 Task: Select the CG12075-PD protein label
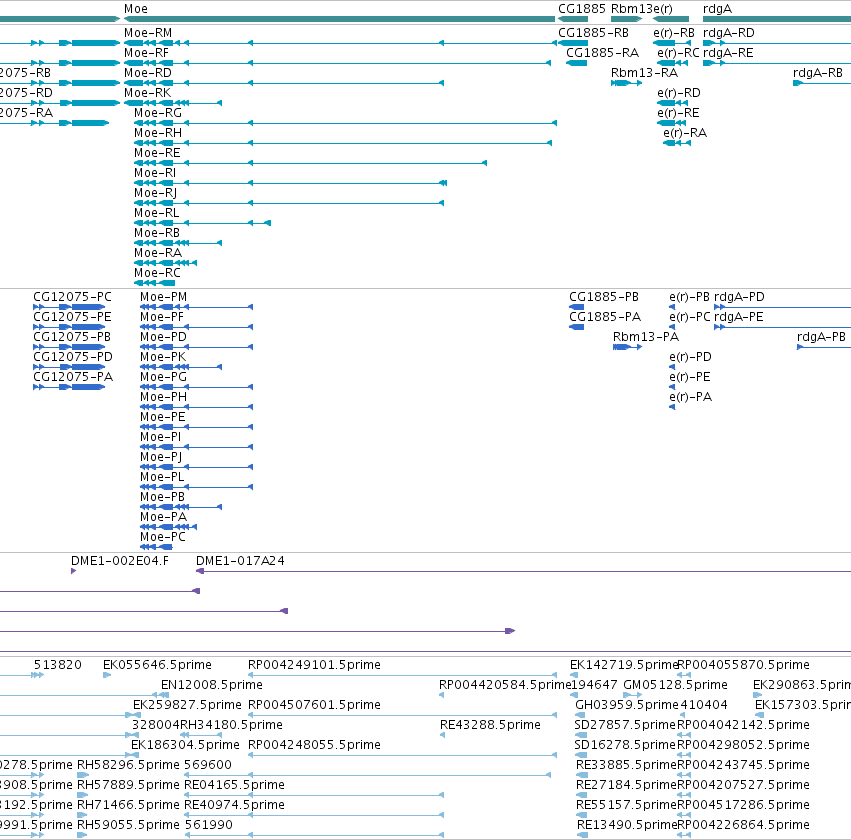click(73, 358)
